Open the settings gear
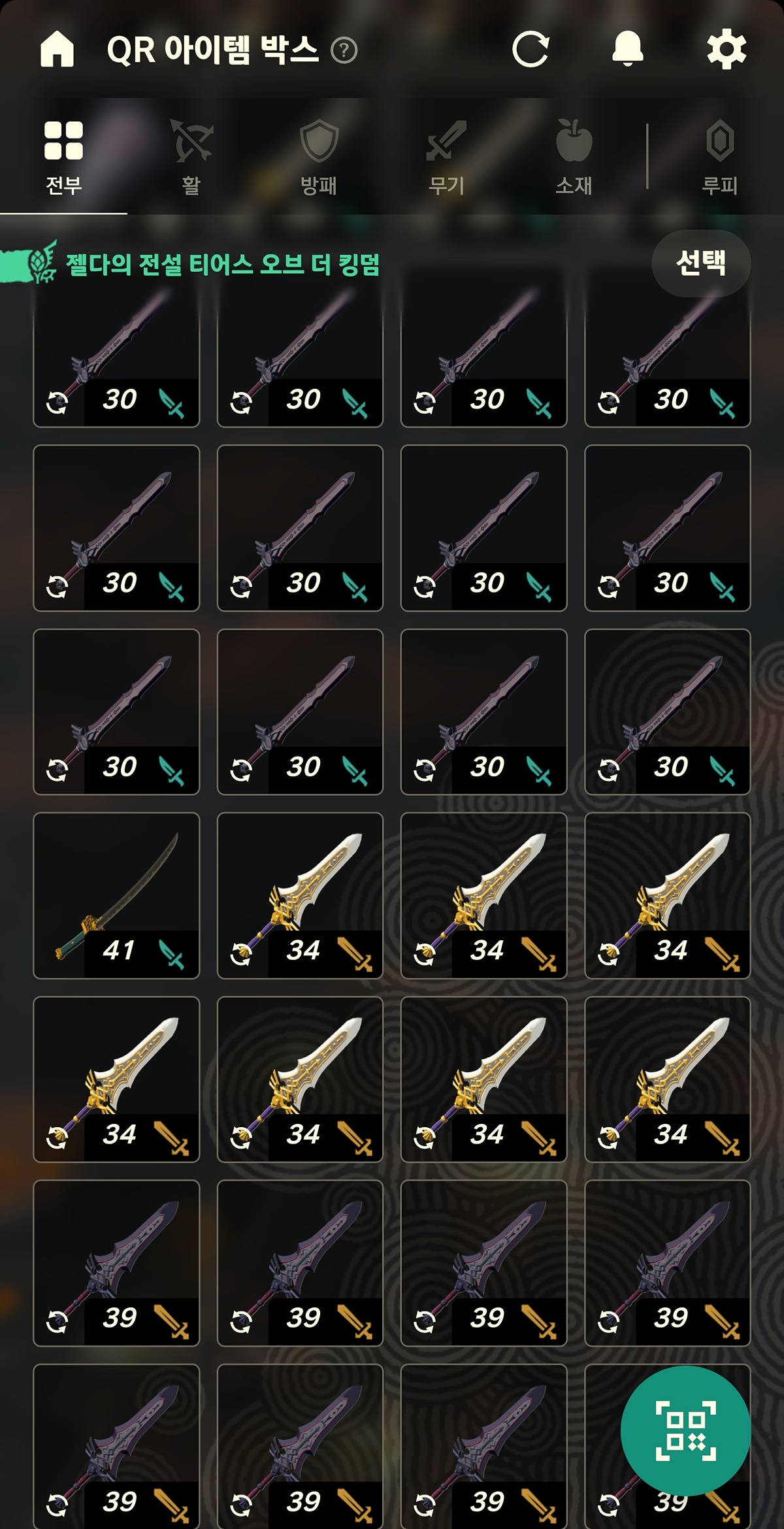 (727, 49)
